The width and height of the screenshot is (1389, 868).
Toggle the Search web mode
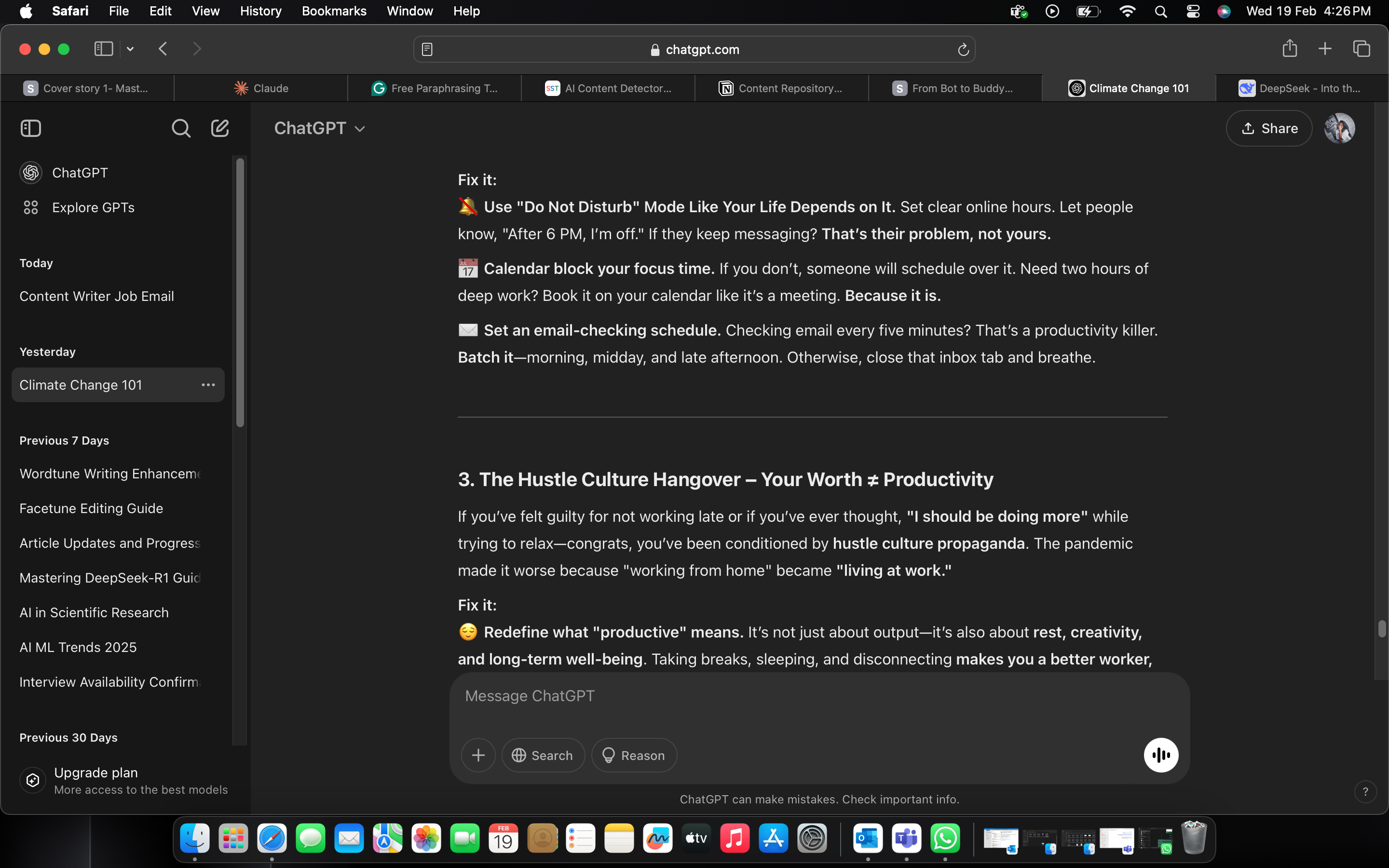(x=543, y=755)
